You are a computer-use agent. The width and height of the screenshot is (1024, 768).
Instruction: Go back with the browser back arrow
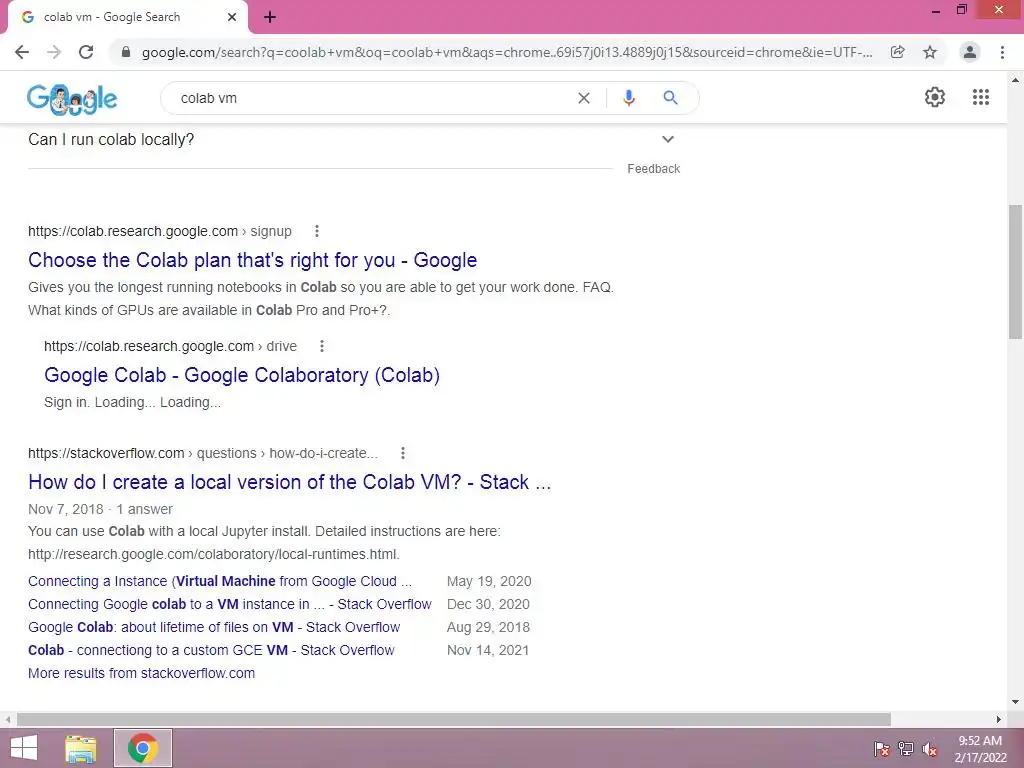coord(22,52)
